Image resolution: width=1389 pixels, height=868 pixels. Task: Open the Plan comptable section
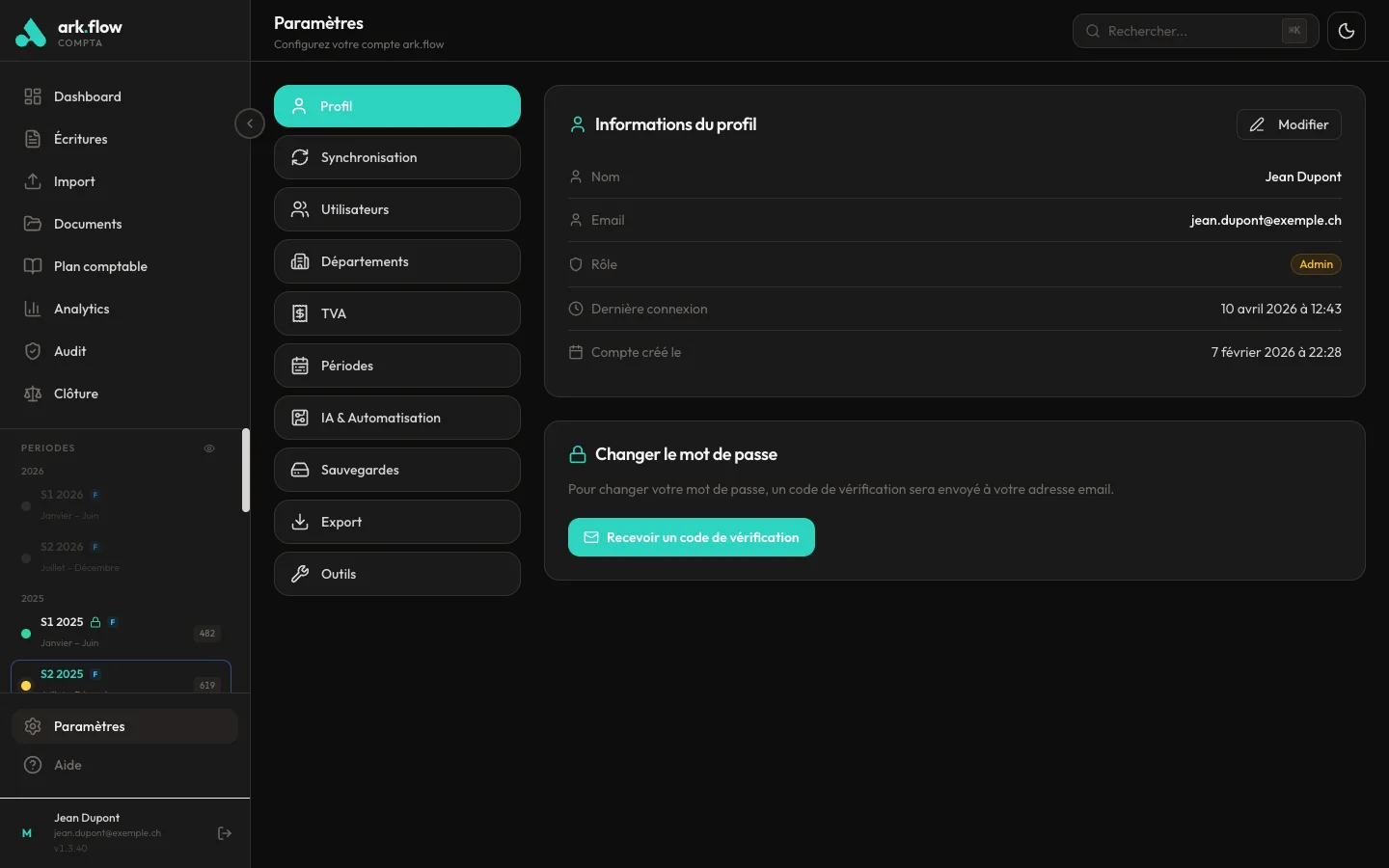point(99,266)
